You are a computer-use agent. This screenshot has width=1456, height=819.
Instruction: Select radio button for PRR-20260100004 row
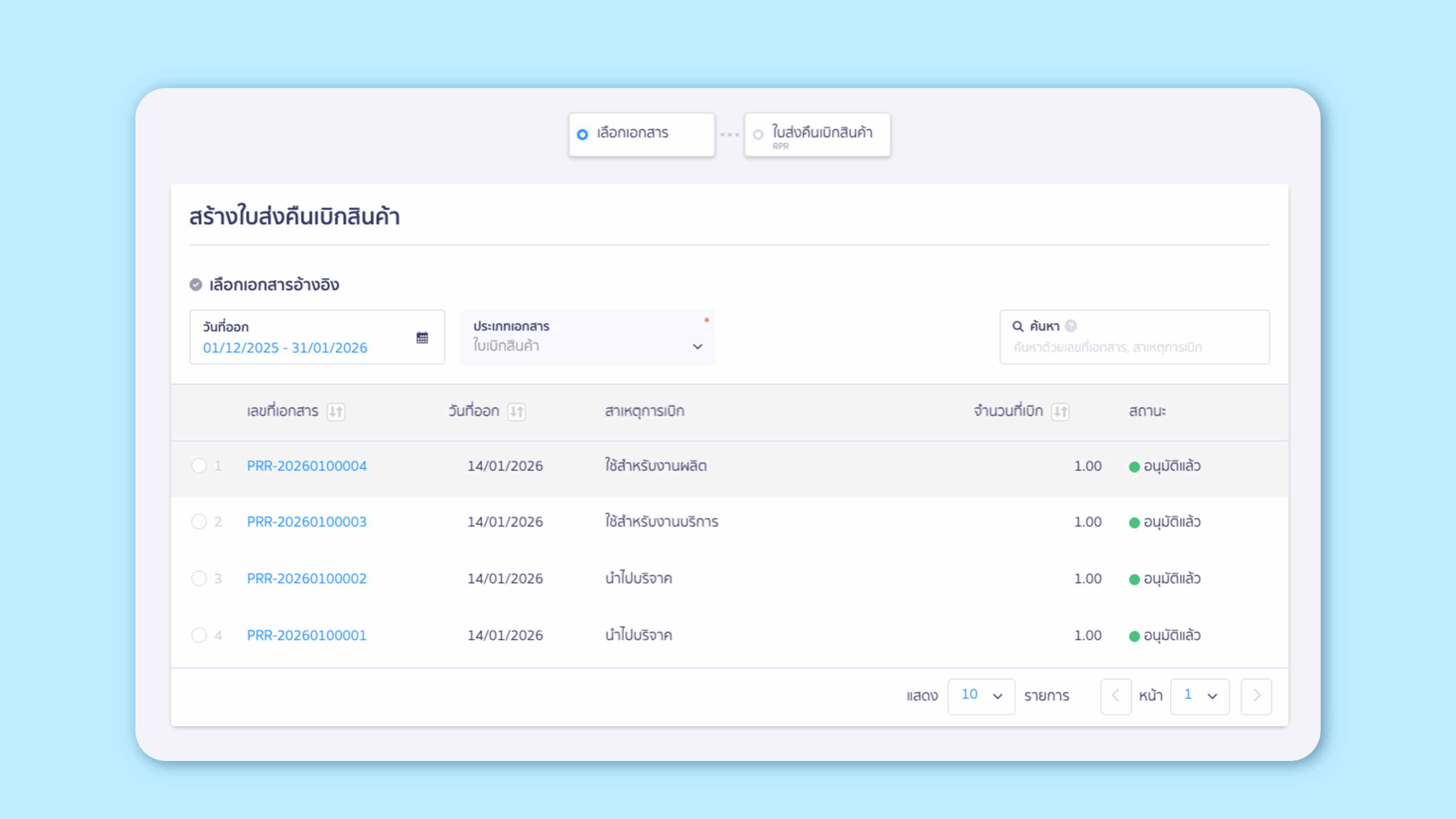pos(198,466)
